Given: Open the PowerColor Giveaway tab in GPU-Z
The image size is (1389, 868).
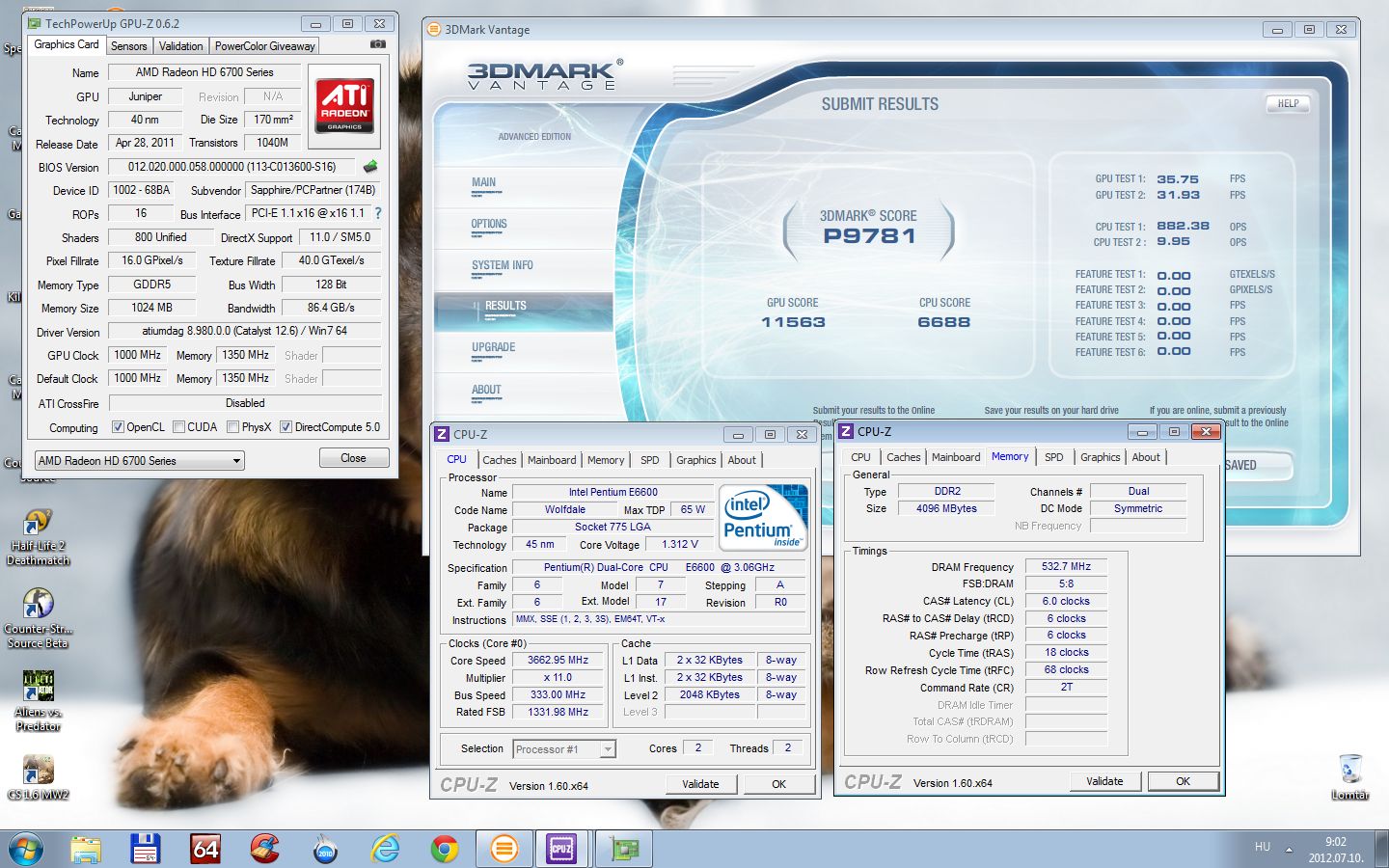Looking at the screenshot, I should [264, 46].
